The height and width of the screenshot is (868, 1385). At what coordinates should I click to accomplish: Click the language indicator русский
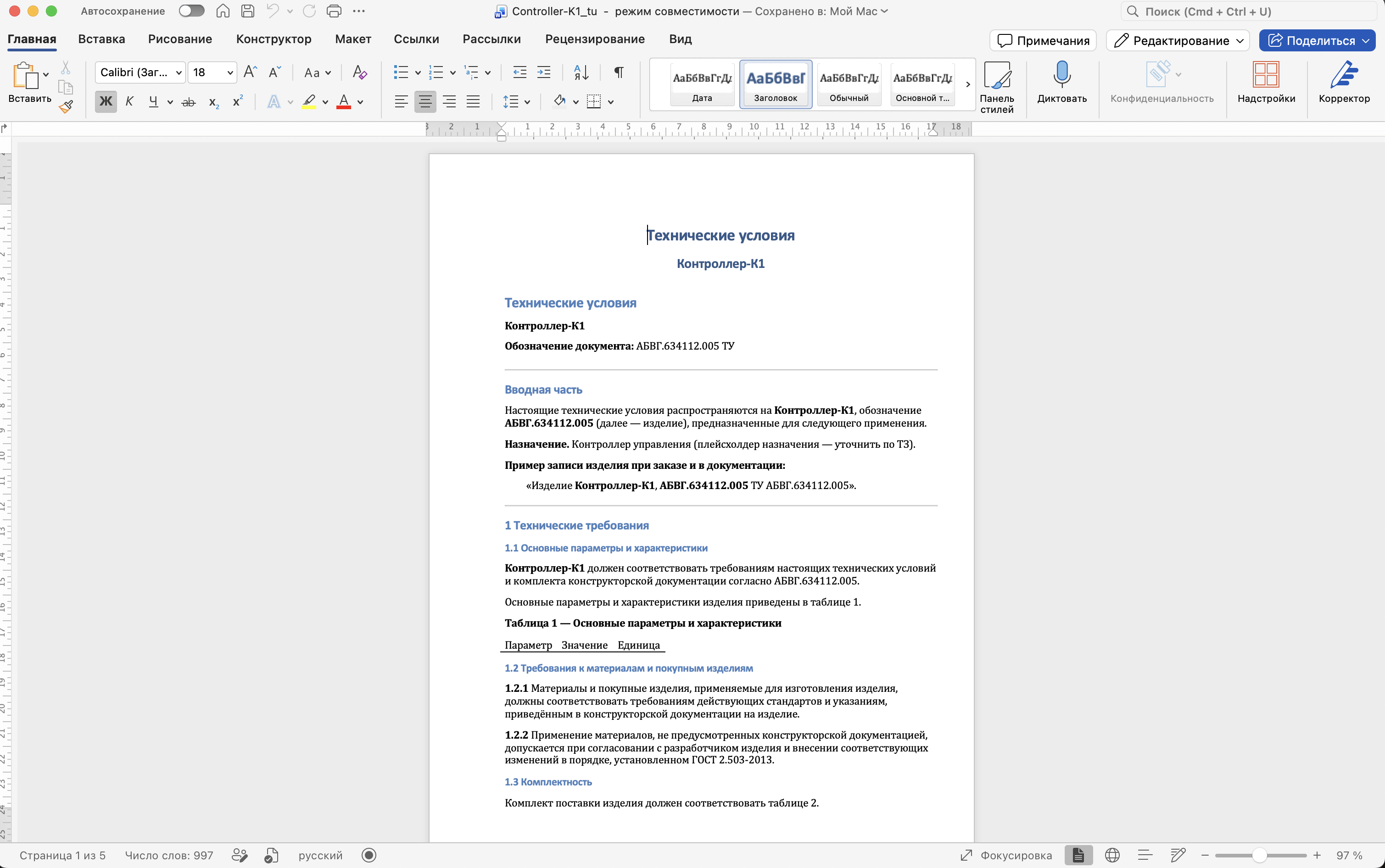[320, 855]
